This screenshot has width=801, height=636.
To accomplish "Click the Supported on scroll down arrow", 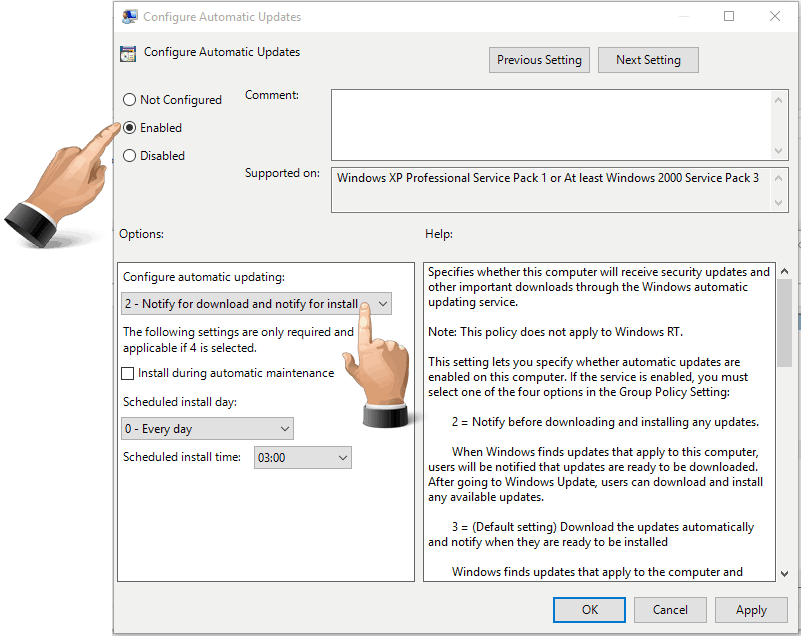I will pyautogui.click(x=778, y=203).
